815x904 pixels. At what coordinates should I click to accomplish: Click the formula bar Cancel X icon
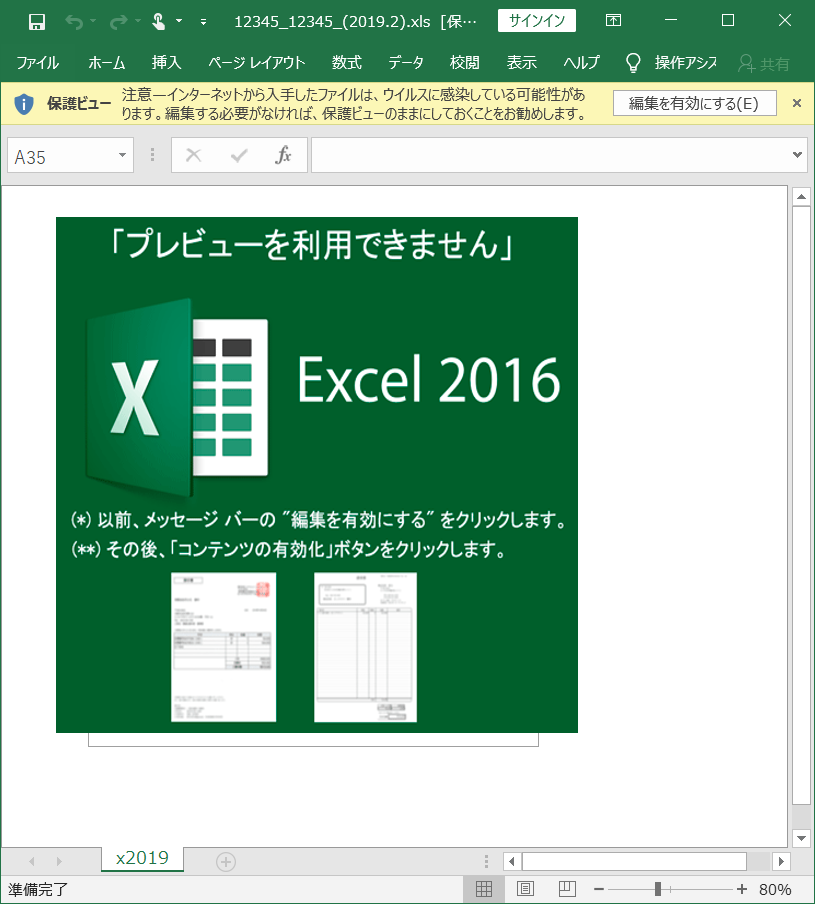[x=193, y=155]
